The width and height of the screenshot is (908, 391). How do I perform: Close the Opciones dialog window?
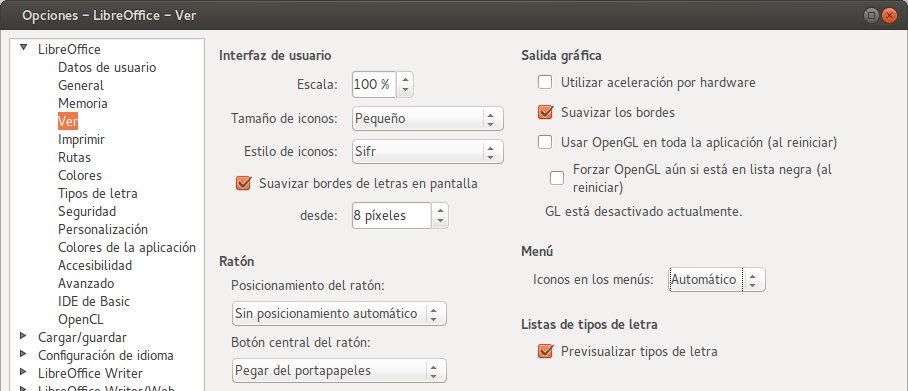(x=889, y=16)
